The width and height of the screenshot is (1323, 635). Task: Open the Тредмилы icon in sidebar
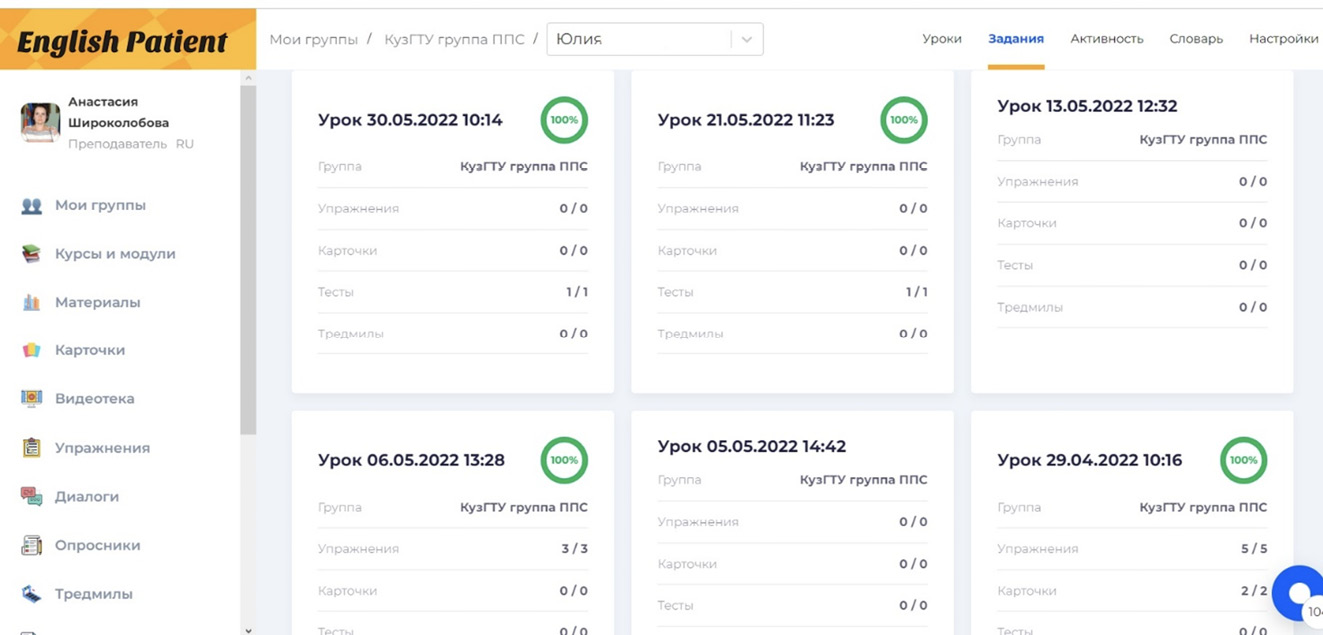point(32,594)
